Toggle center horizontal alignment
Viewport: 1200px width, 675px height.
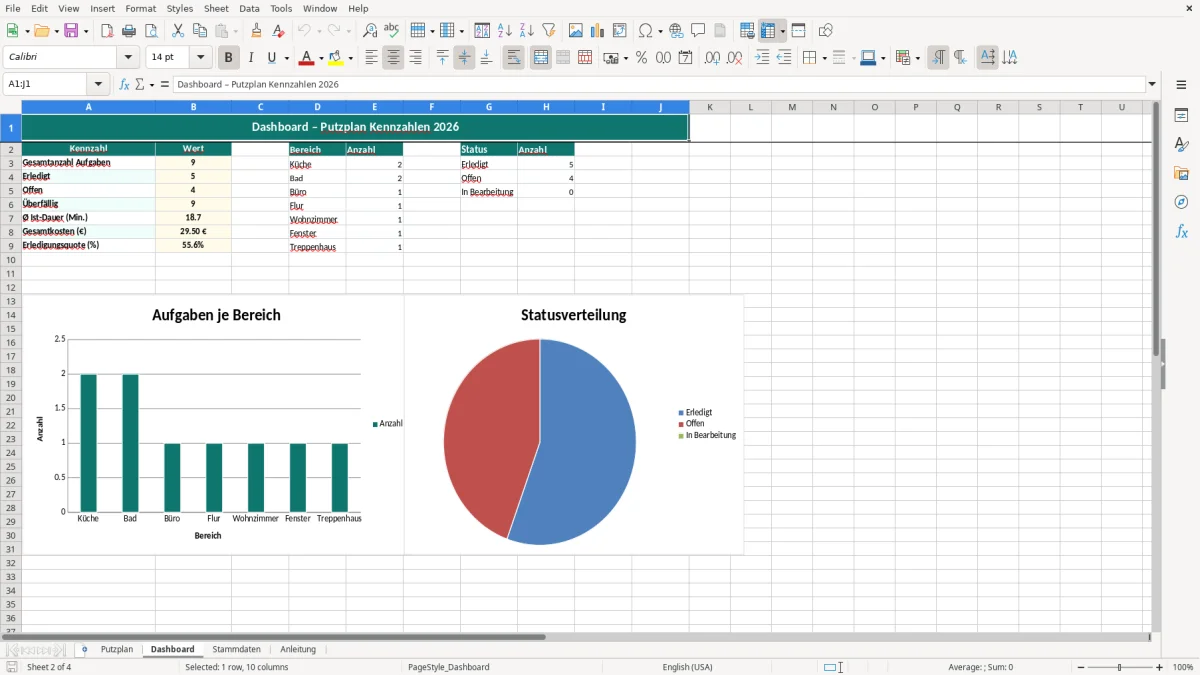(x=393, y=58)
